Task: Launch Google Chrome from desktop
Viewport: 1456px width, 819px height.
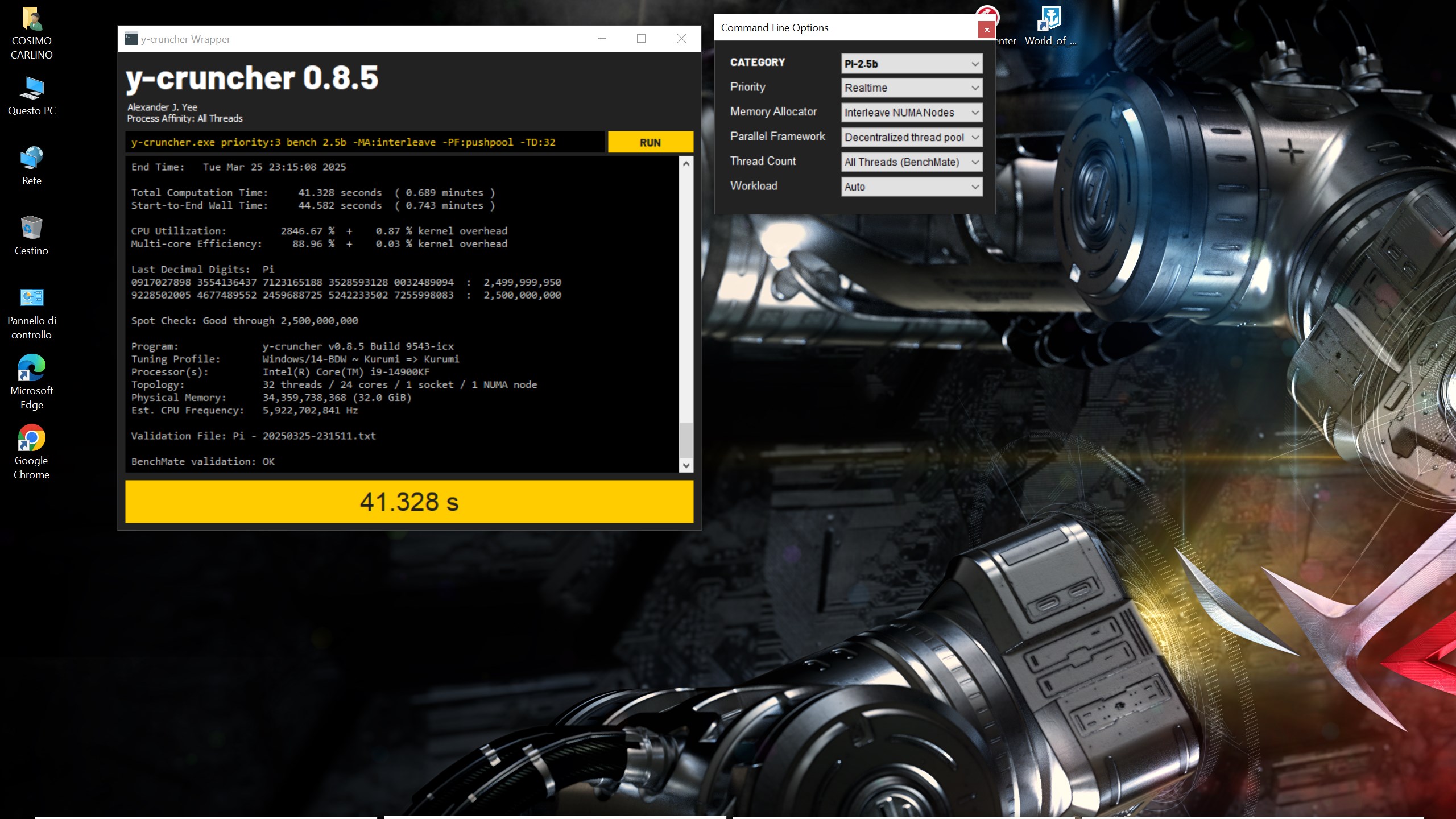Action: (x=32, y=453)
